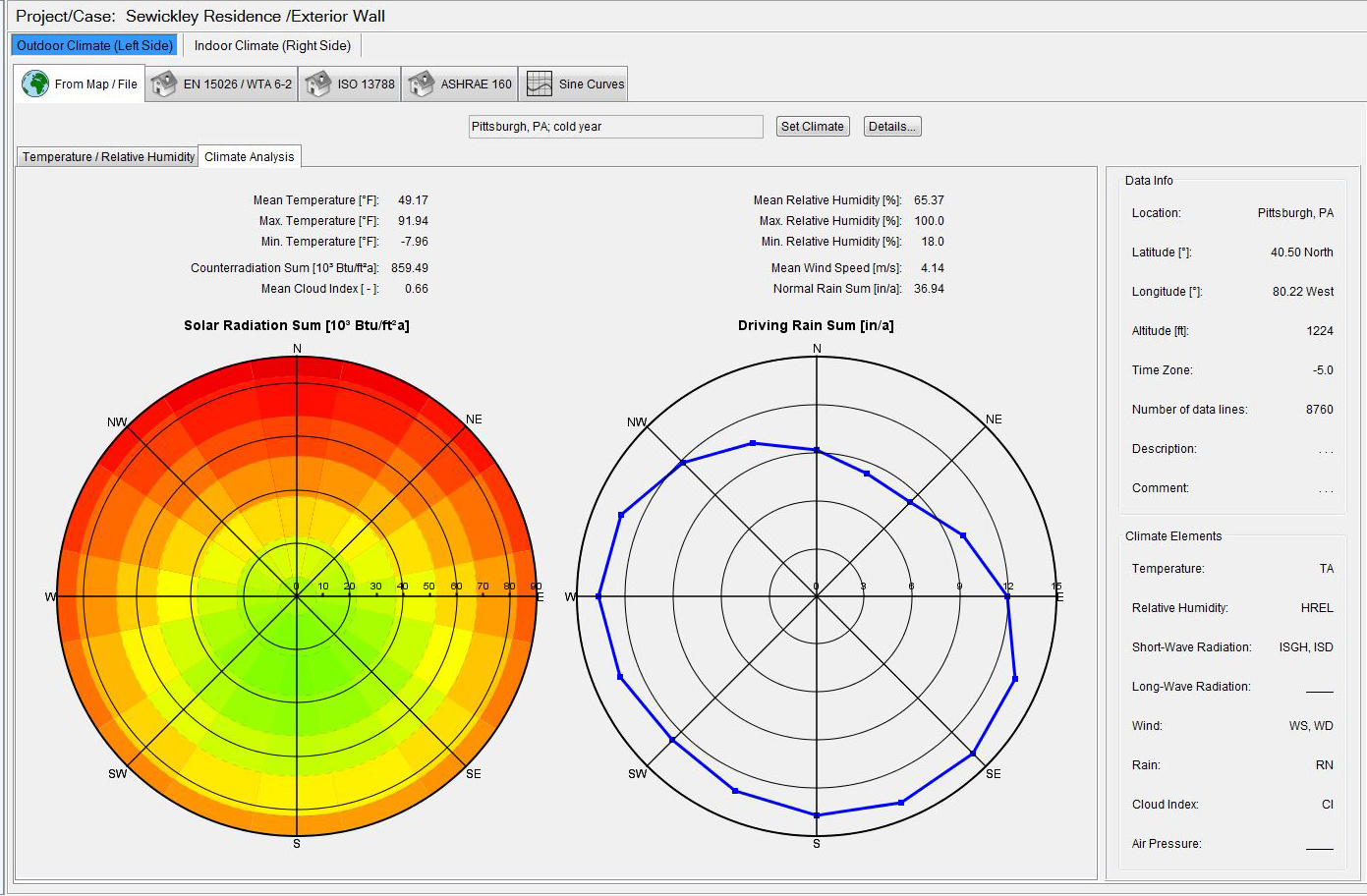Click the Pittsburgh, PA; cold year field
Screen dimensions: 1367x896
tap(616, 127)
